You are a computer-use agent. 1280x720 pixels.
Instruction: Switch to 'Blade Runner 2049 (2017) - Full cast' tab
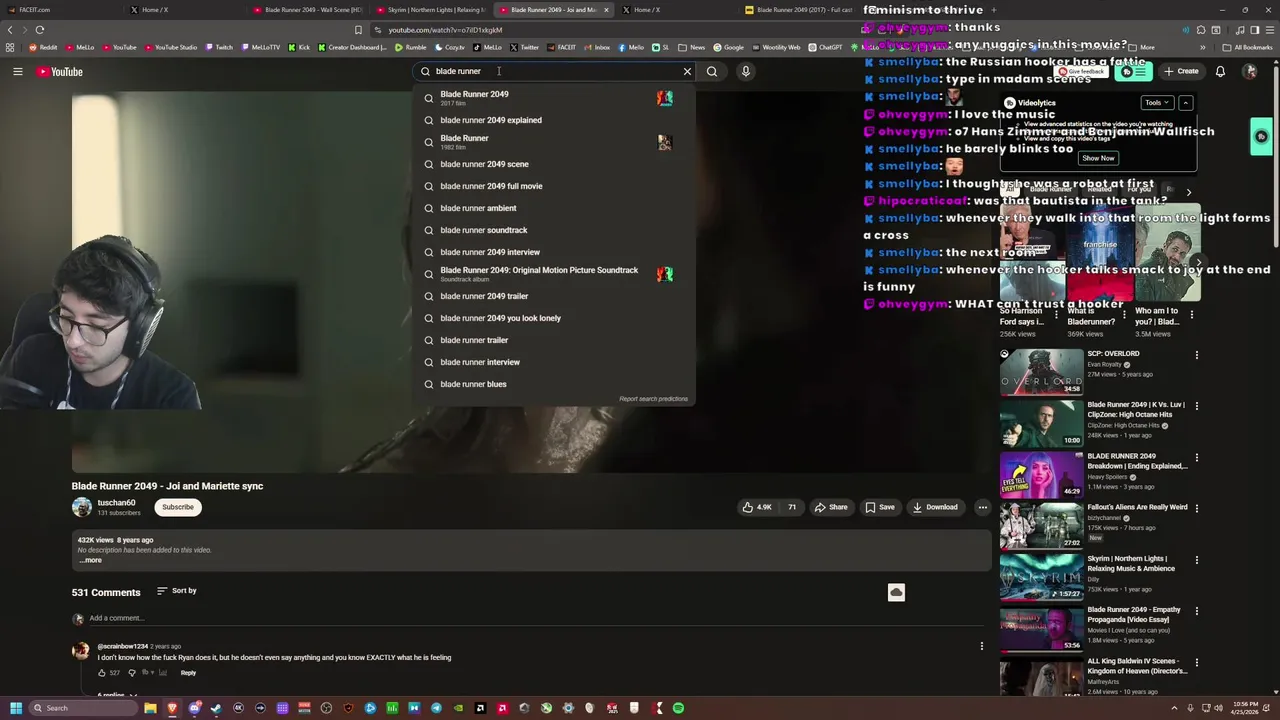click(x=800, y=10)
